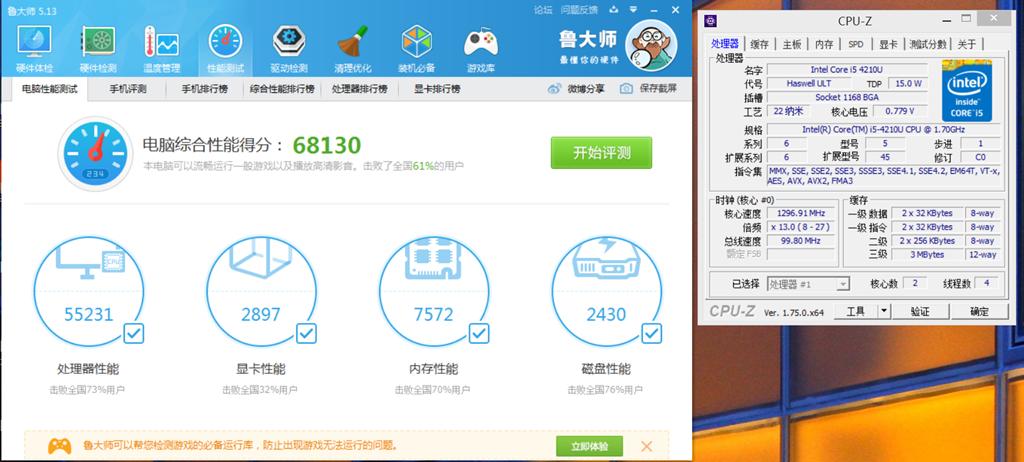Screen dimensions: 1024x462
Task: Click the 鲁大师 mascot avatar
Action: (x=650, y=45)
